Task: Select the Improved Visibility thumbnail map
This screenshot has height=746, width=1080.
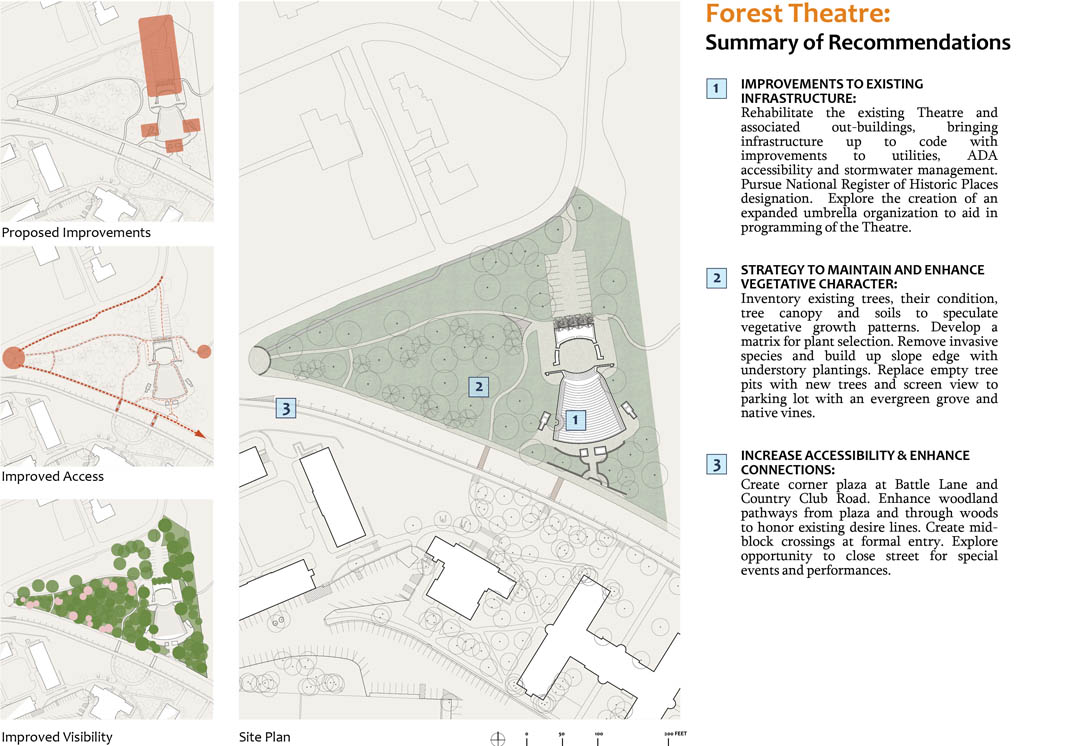Action: [x=107, y=610]
